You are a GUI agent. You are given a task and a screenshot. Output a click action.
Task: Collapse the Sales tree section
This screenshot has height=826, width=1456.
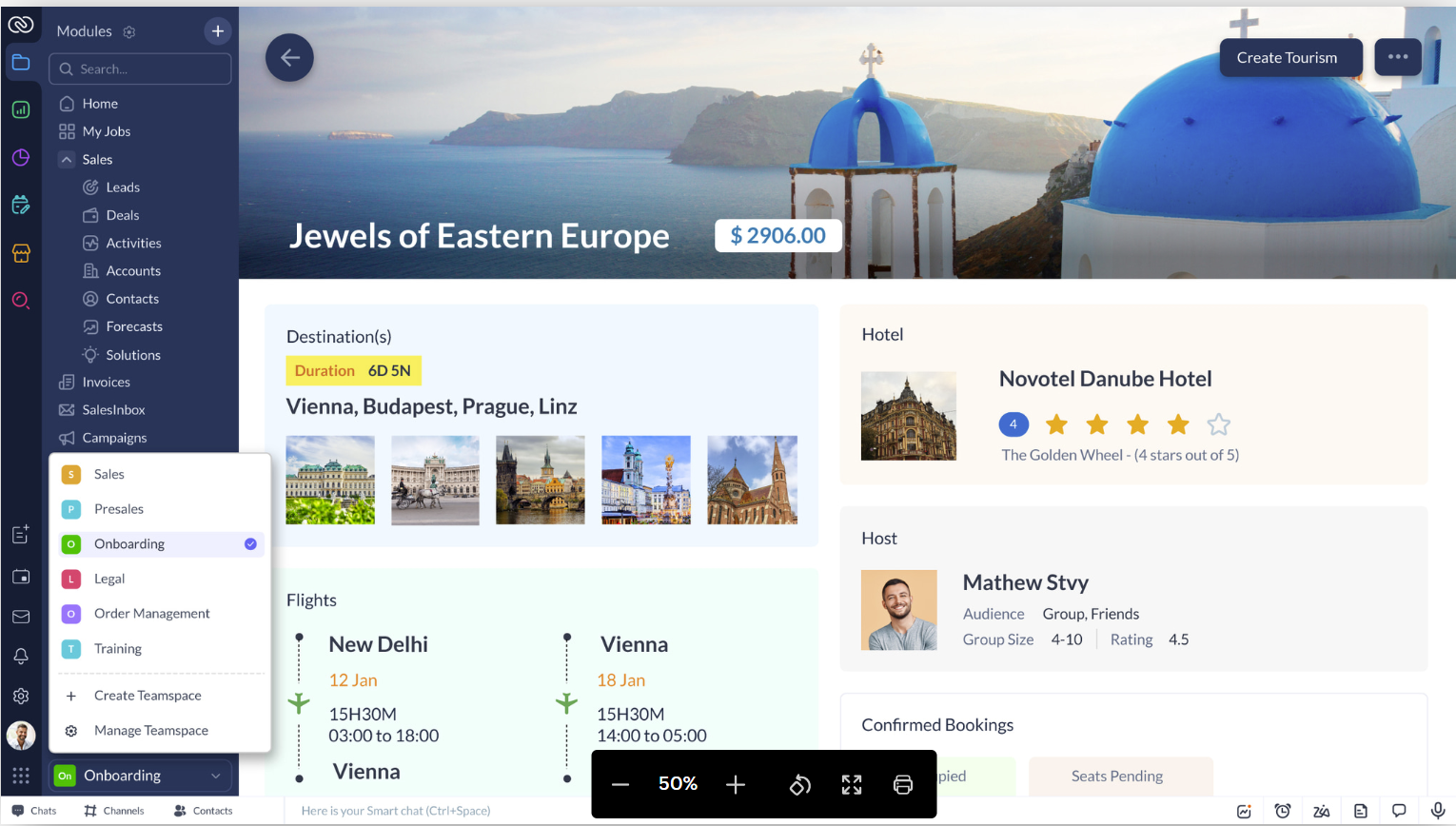67,160
